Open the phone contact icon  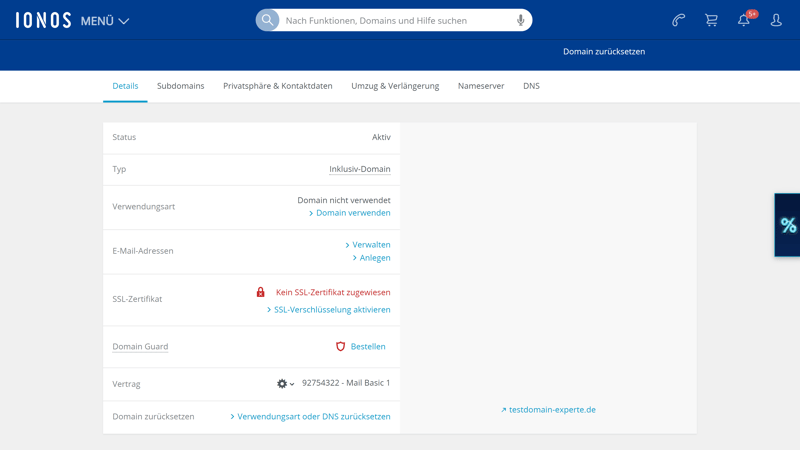tap(678, 20)
